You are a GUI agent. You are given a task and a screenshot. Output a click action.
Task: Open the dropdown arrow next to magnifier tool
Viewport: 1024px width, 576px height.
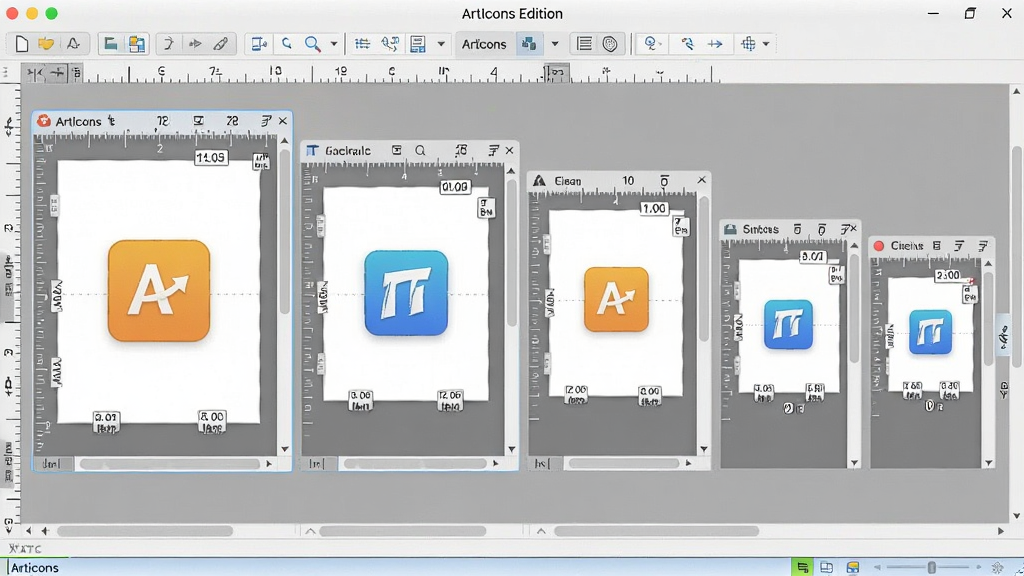point(334,44)
